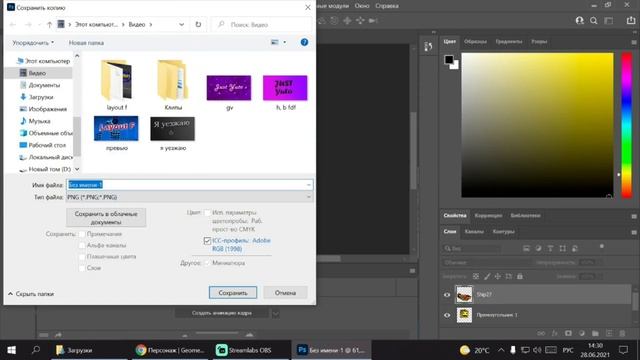This screenshot has width=640, height=360.
Task: Click prevent artboard auto-nesting lock icon
Action: point(509,276)
